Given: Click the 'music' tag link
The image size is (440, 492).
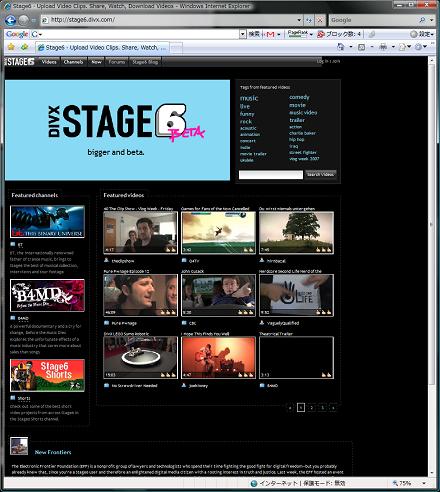Looking at the screenshot, I should coord(249,98).
